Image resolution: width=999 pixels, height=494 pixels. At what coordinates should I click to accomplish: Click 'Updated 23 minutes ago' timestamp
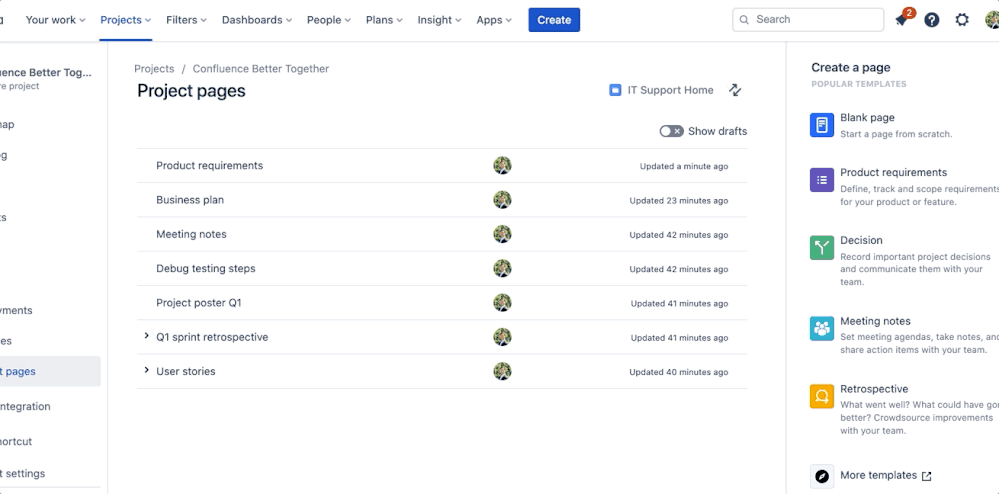tap(679, 201)
